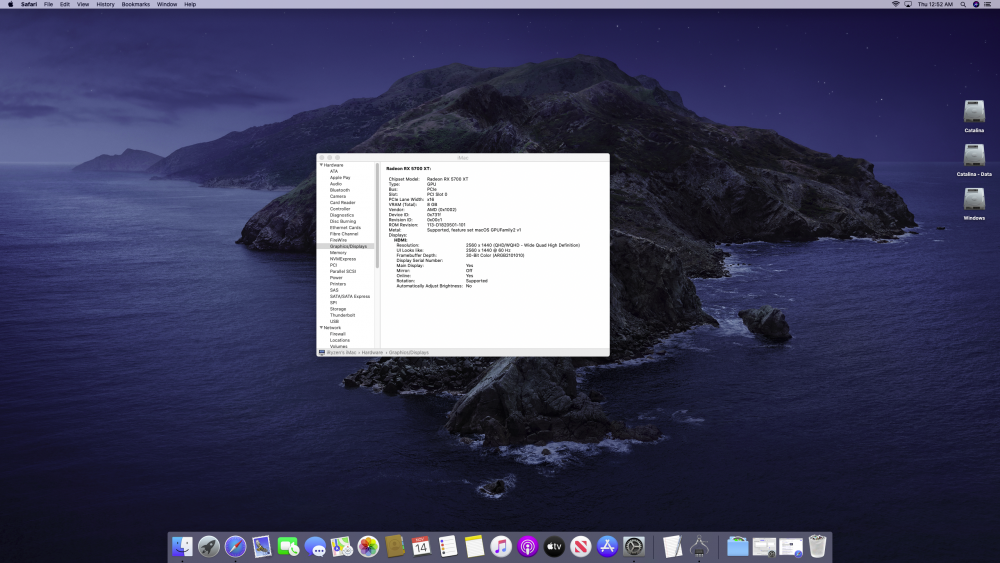
Task: Open the Safari menu
Action: [29, 4]
